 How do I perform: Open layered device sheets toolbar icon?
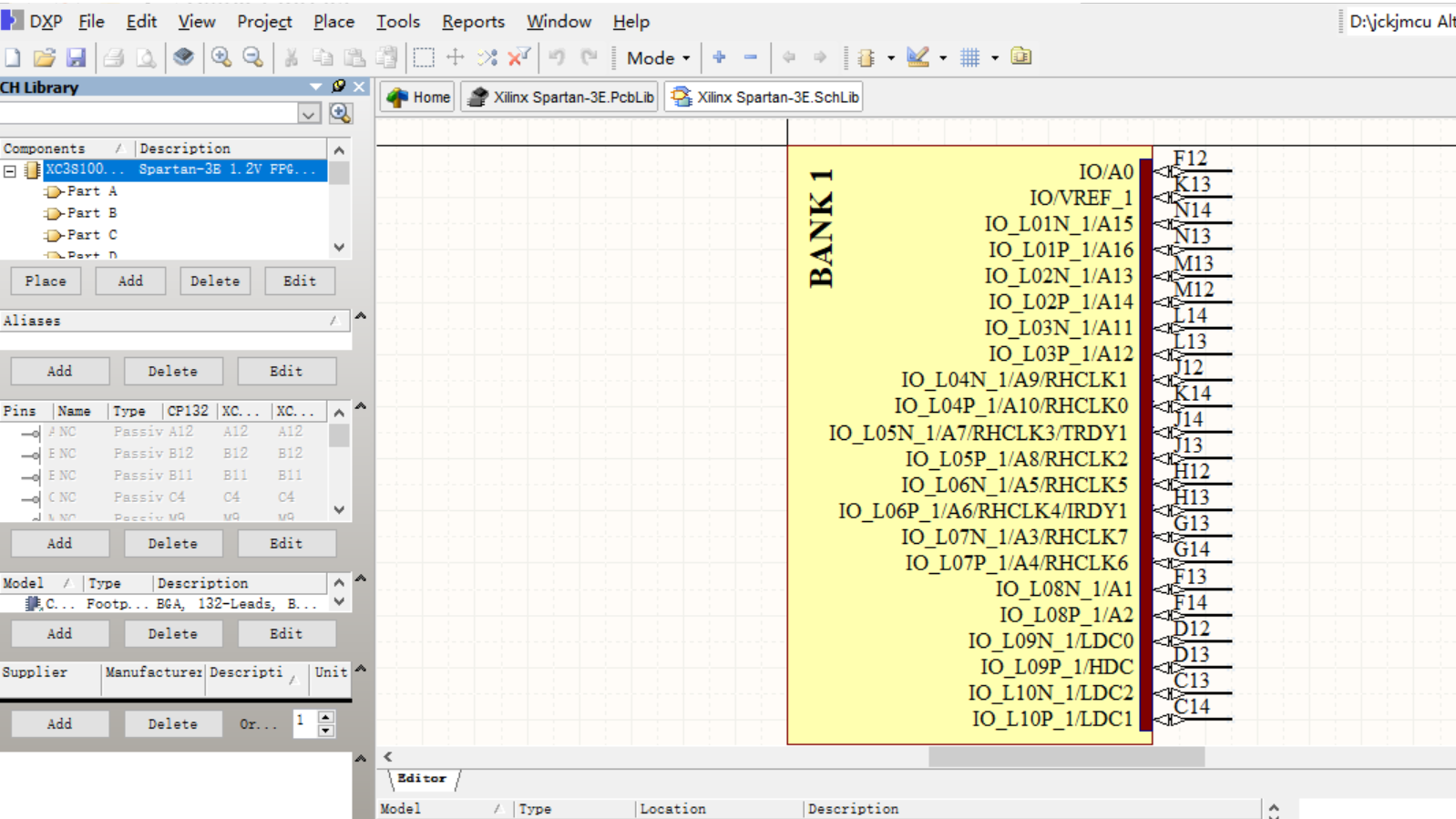(x=183, y=57)
